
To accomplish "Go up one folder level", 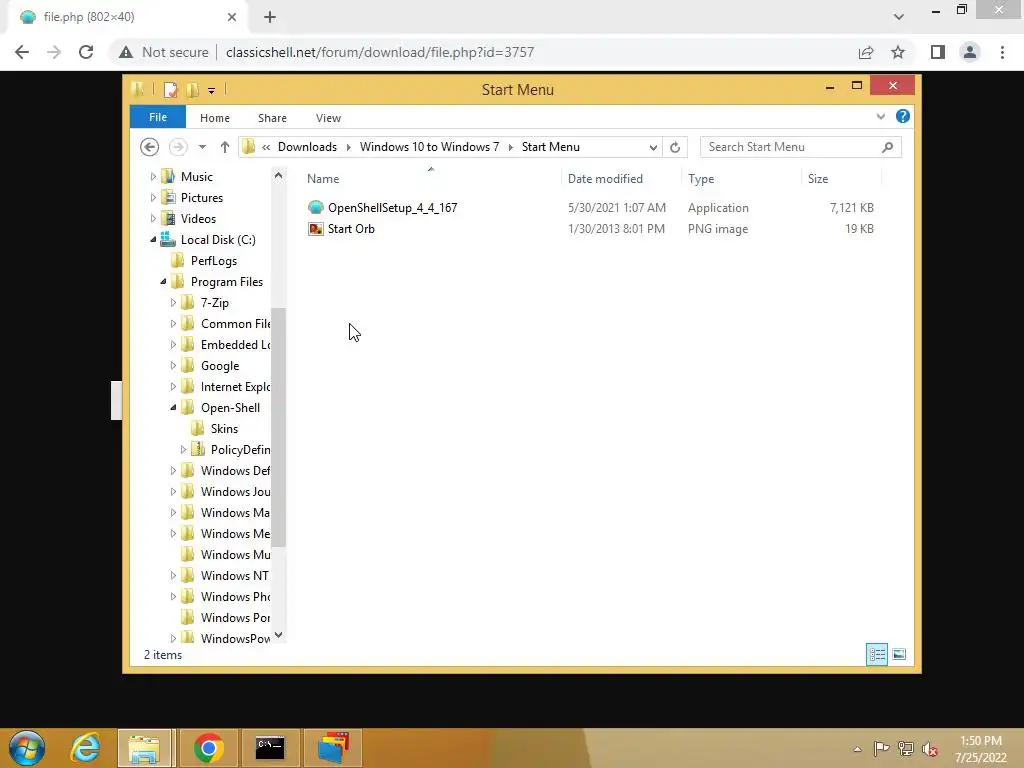I will point(225,147).
